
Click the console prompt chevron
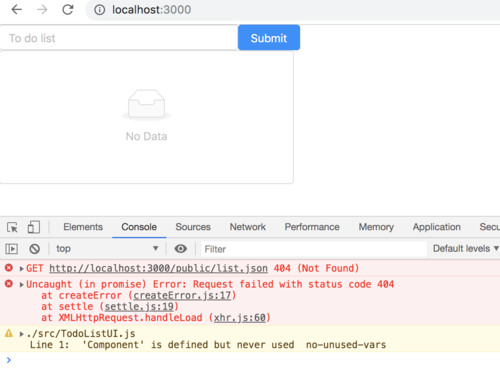click(x=9, y=360)
